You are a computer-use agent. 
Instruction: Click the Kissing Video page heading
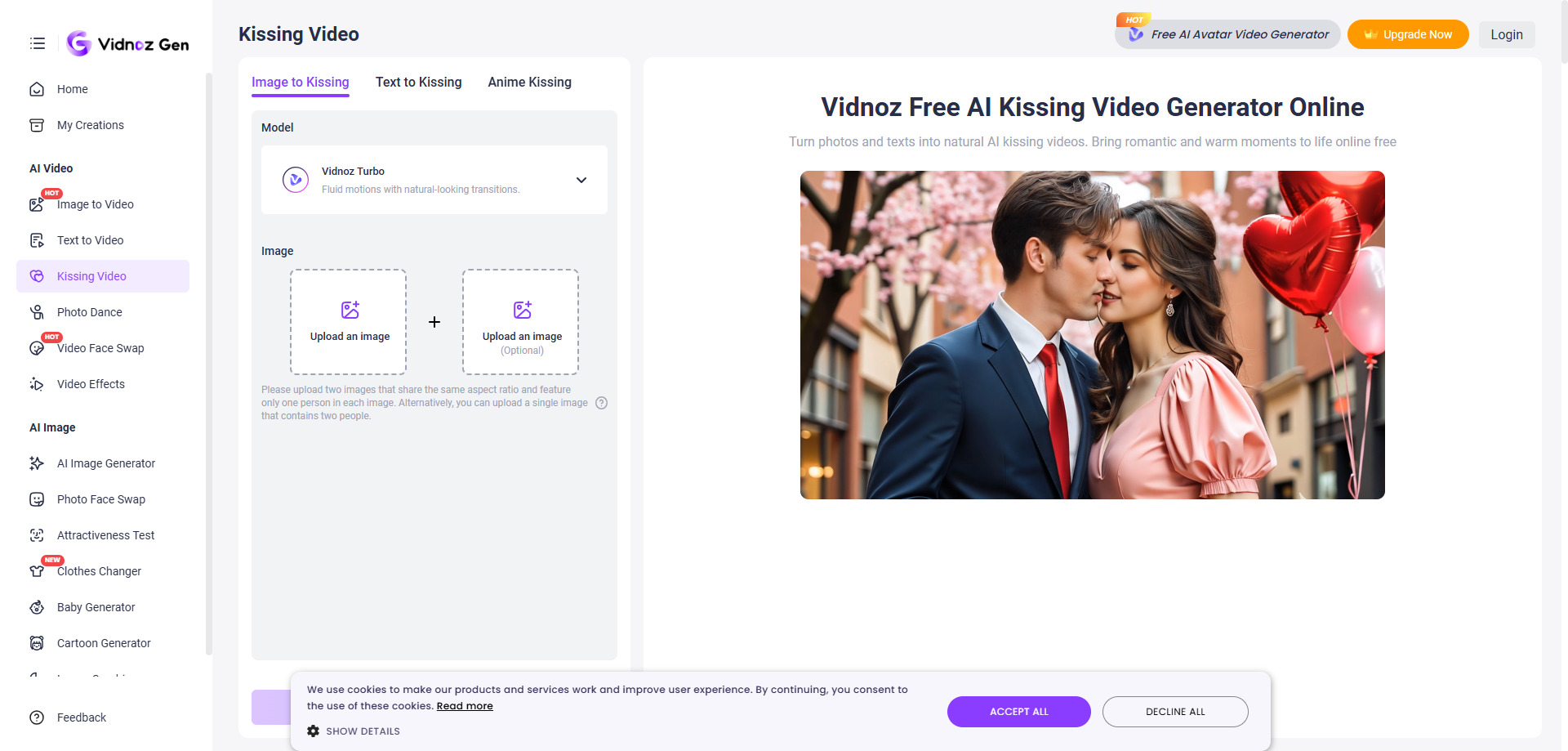click(299, 34)
